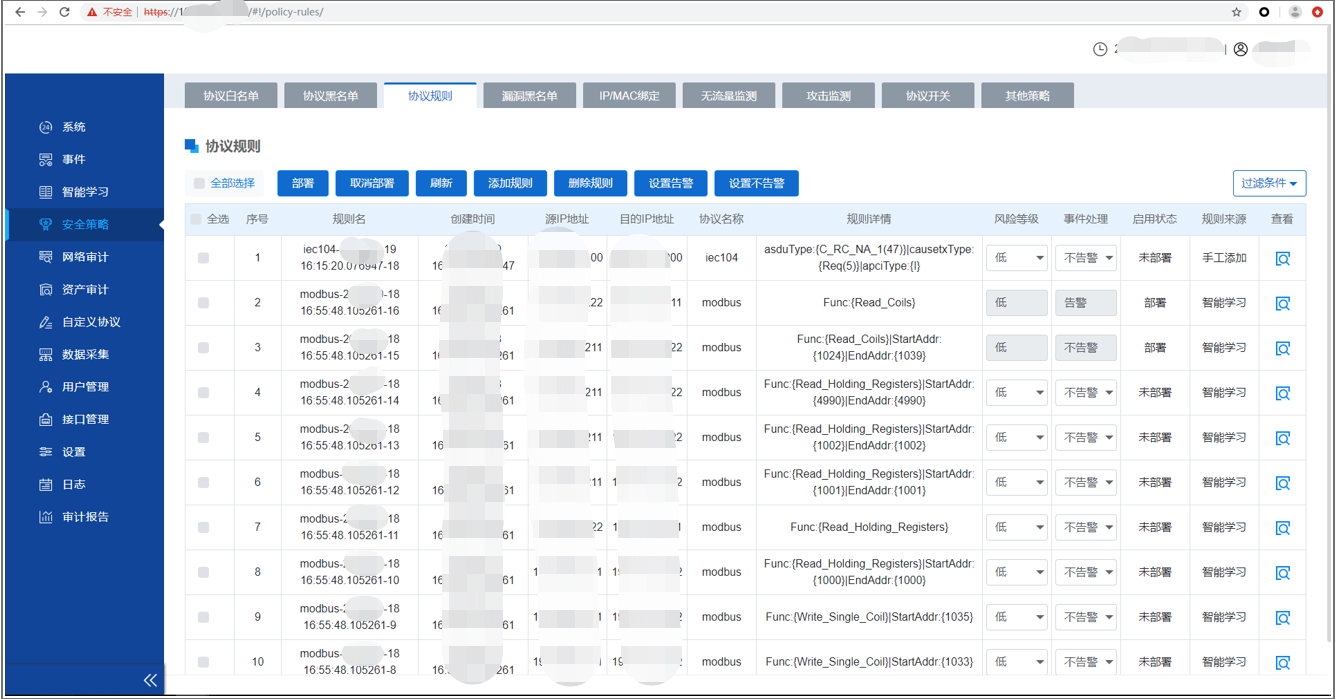Select checkbox for rule row 4

[203, 393]
